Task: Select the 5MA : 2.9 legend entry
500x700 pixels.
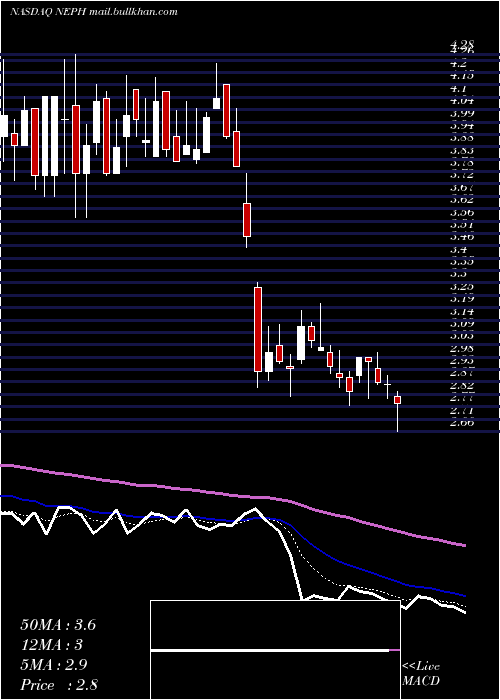Action: click(x=54, y=665)
